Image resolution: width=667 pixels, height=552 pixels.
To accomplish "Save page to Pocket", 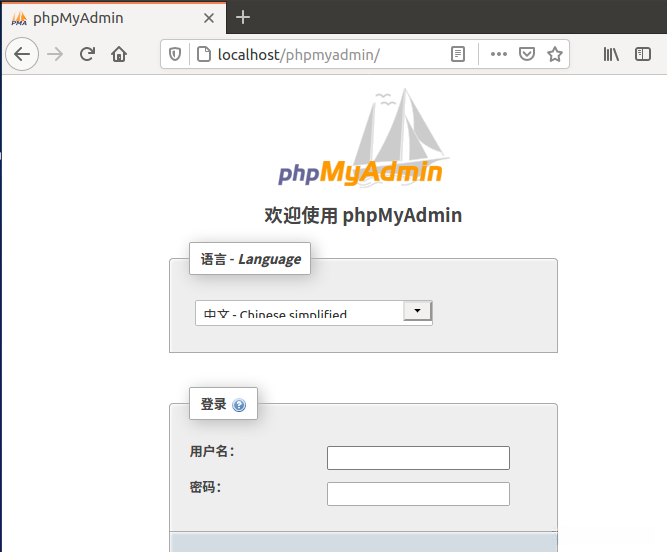I will tap(527, 54).
